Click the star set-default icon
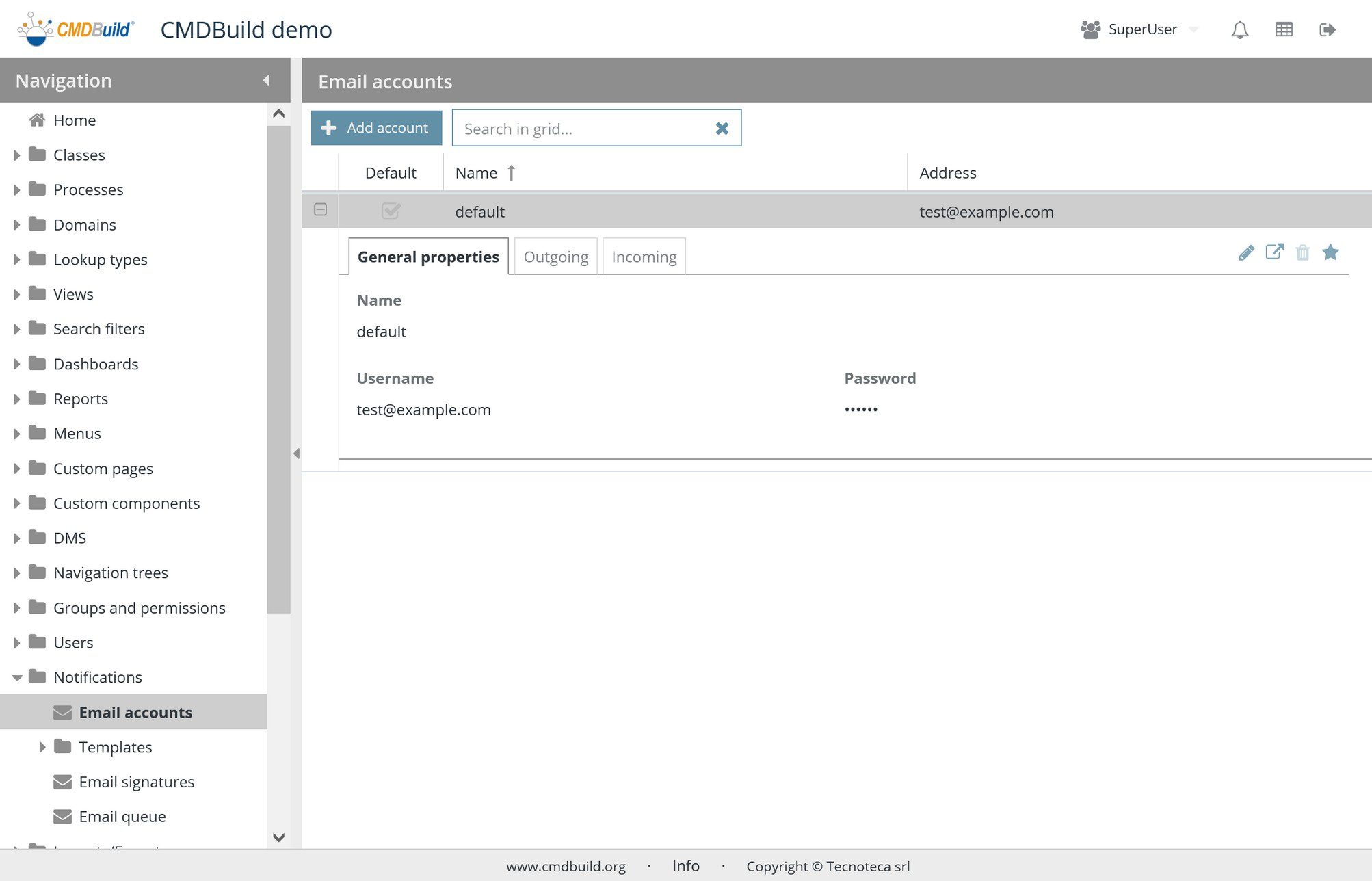1372x881 pixels. coord(1330,252)
